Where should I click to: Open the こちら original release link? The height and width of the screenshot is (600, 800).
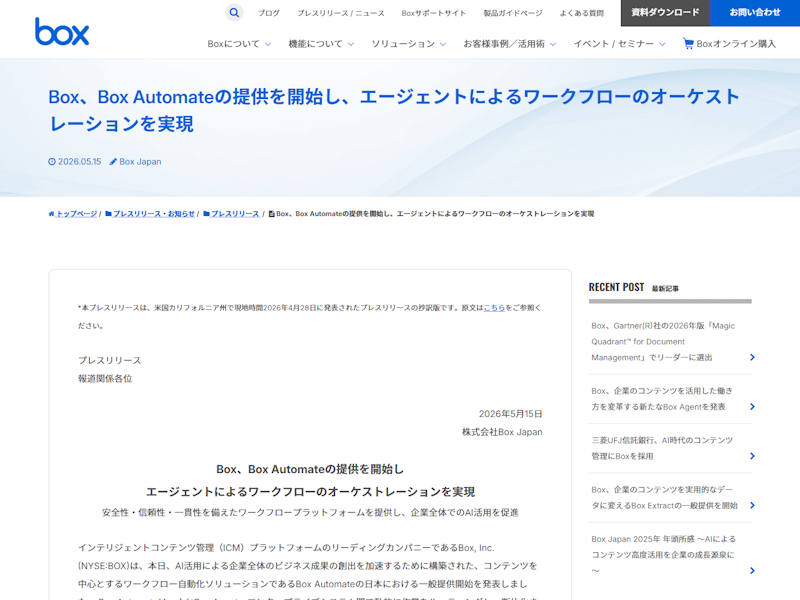494,308
